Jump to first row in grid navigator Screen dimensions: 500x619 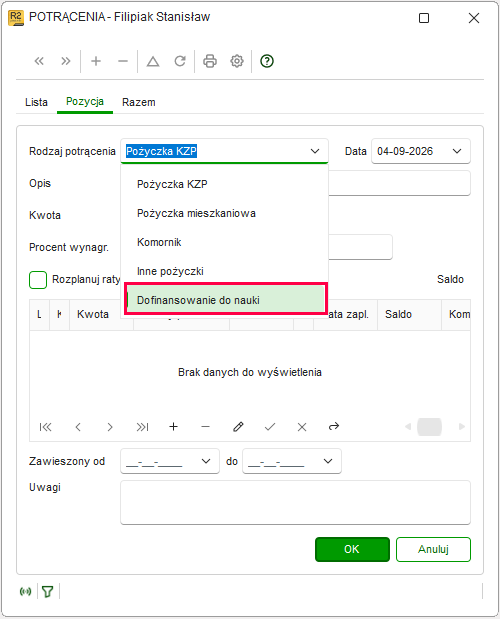click(x=46, y=427)
